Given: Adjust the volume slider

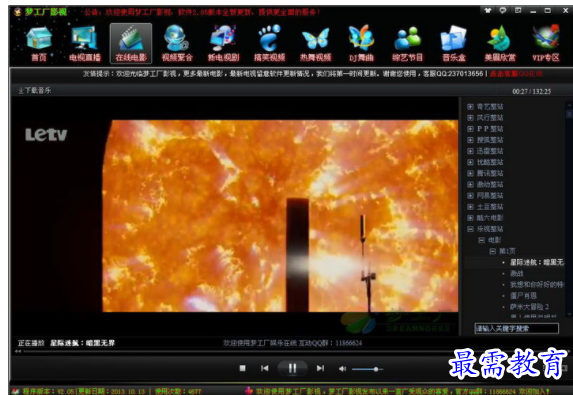Looking at the screenshot, I should 367,369.
